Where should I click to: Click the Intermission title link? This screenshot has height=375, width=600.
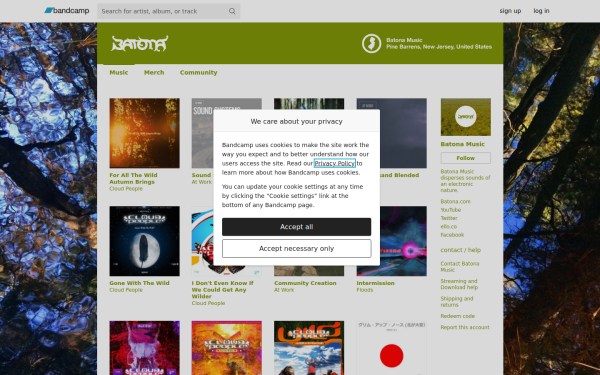375,283
